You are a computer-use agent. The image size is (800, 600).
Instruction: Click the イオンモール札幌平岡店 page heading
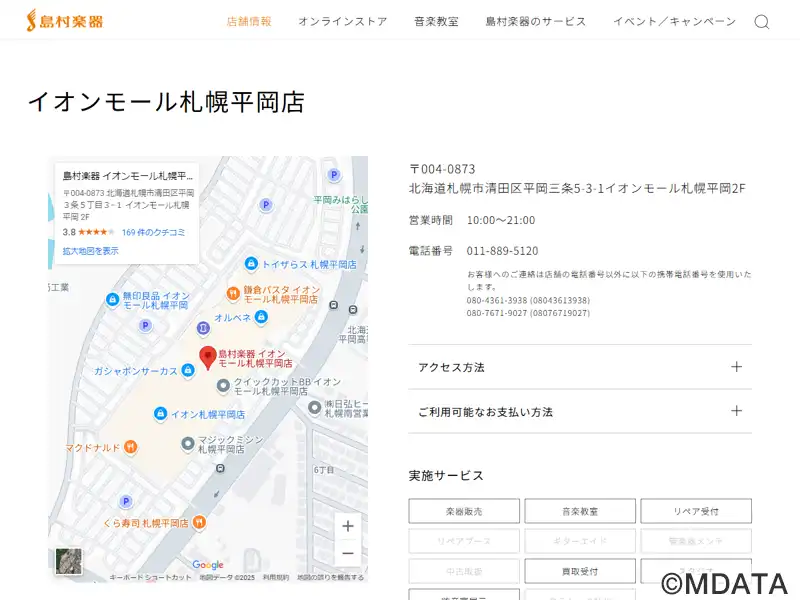166,102
